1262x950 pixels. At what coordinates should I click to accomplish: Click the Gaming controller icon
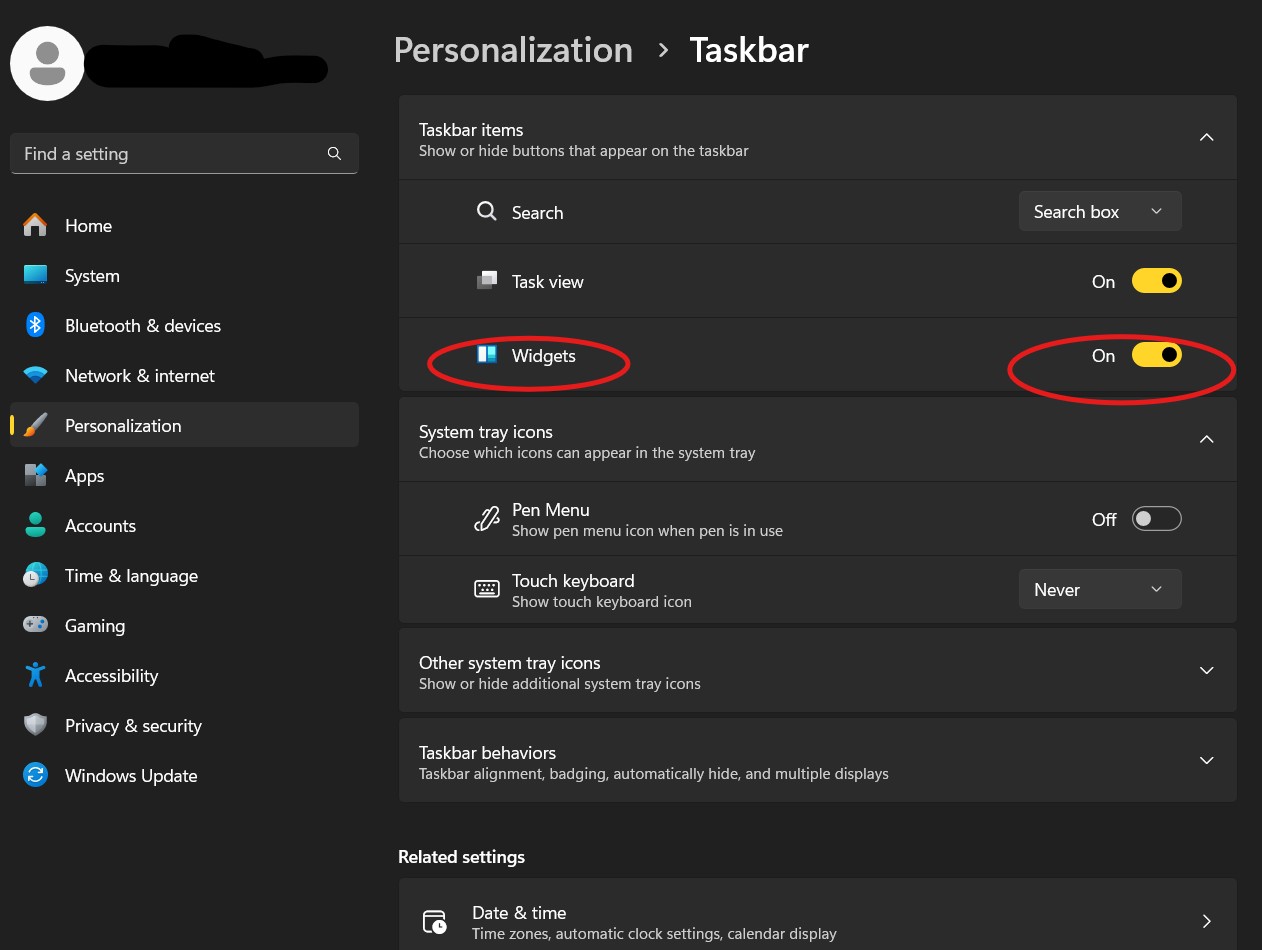point(36,625)
